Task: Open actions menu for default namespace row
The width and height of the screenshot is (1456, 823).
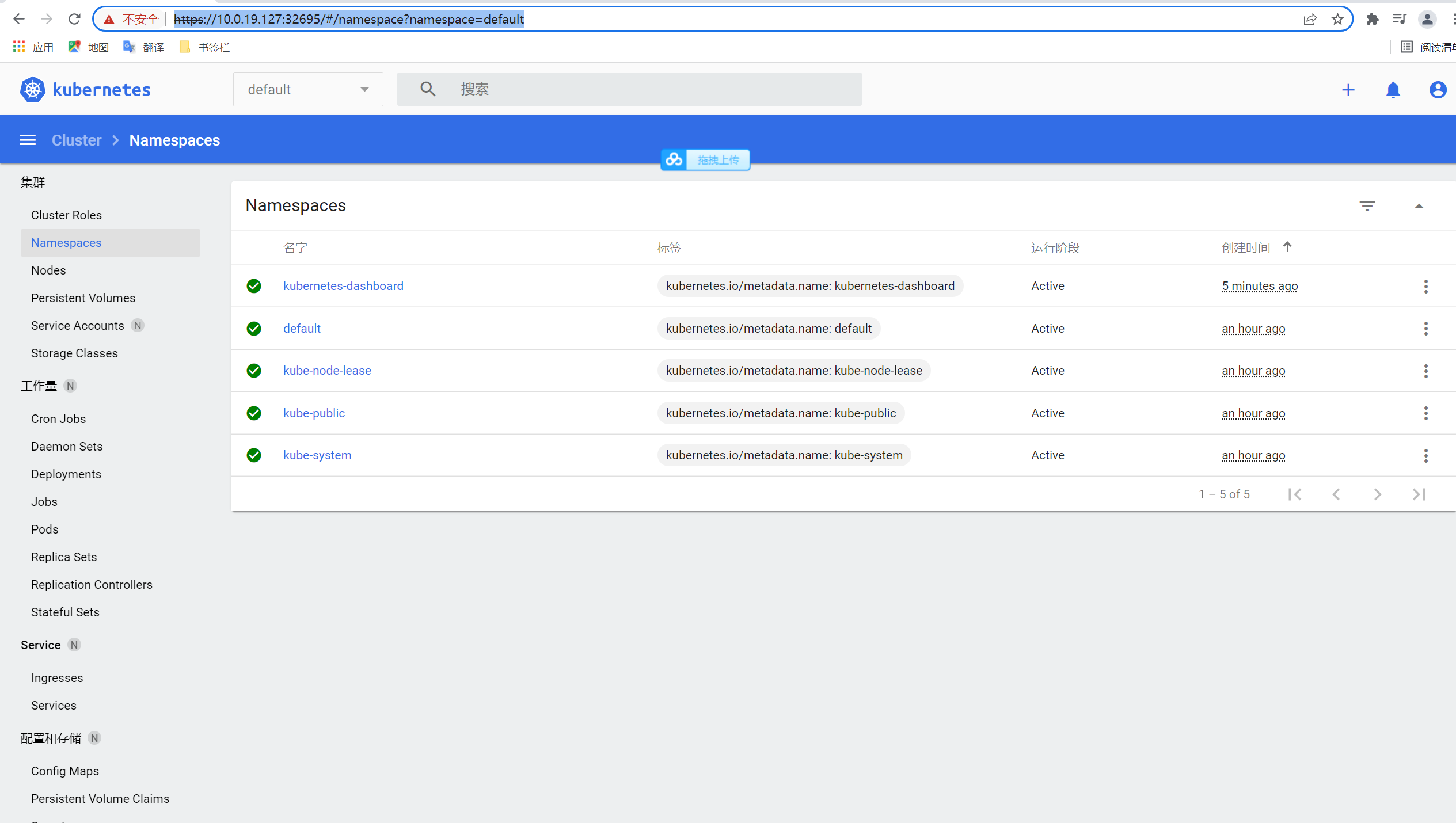Action: 1426,329
